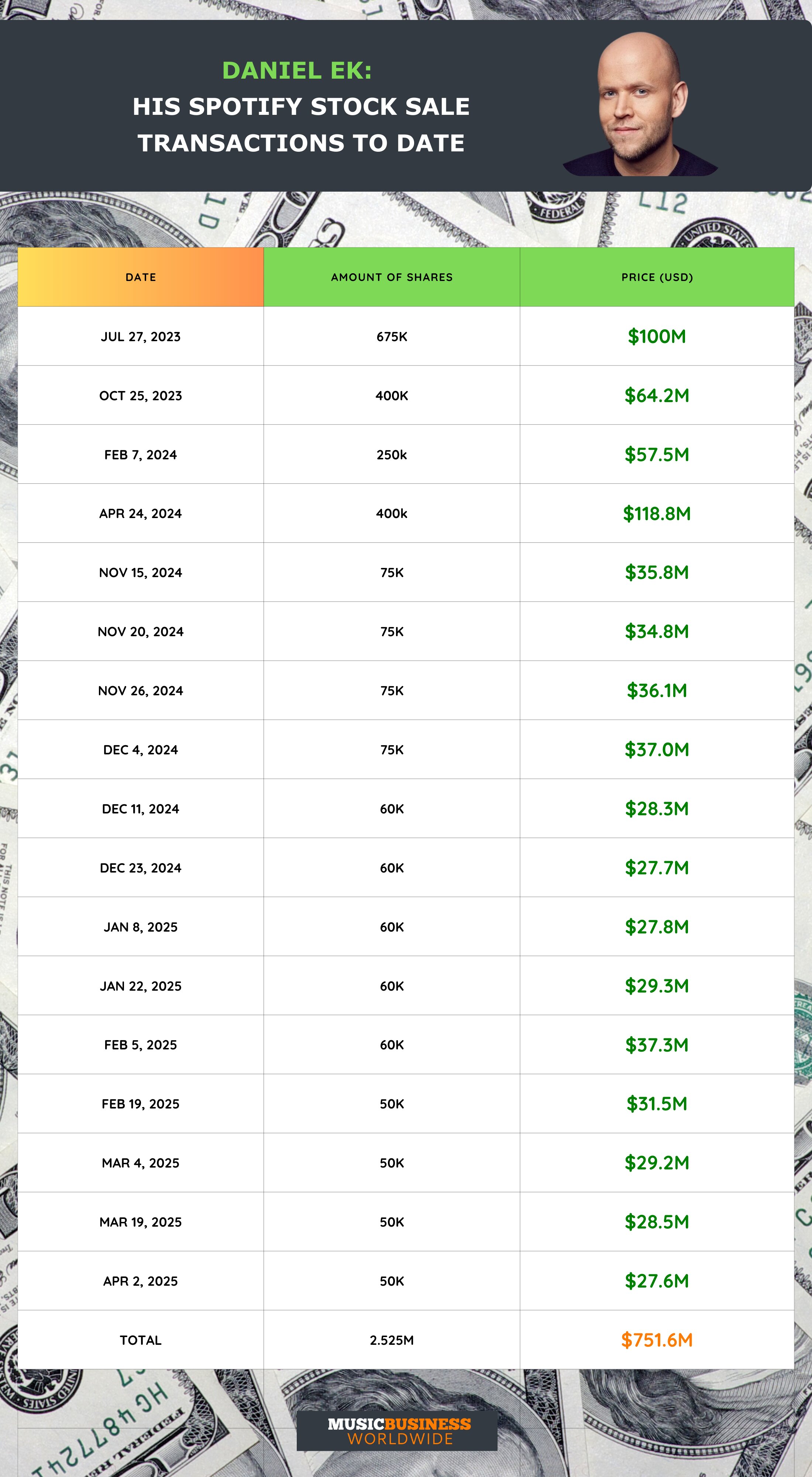Click the orange $751.6M total value
The image size is (812, 1477).
coord(657,1340)
